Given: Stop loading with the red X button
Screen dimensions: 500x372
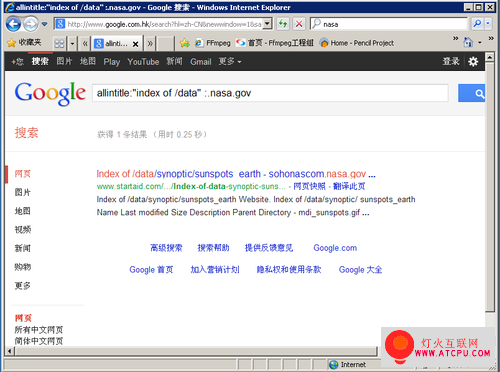Looking at the screenshot, I should (x=299, y=24).
